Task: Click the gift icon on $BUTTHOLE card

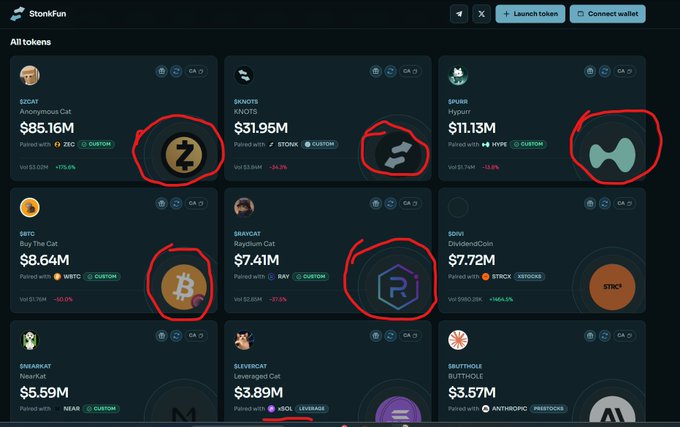Action: point(590,336)
